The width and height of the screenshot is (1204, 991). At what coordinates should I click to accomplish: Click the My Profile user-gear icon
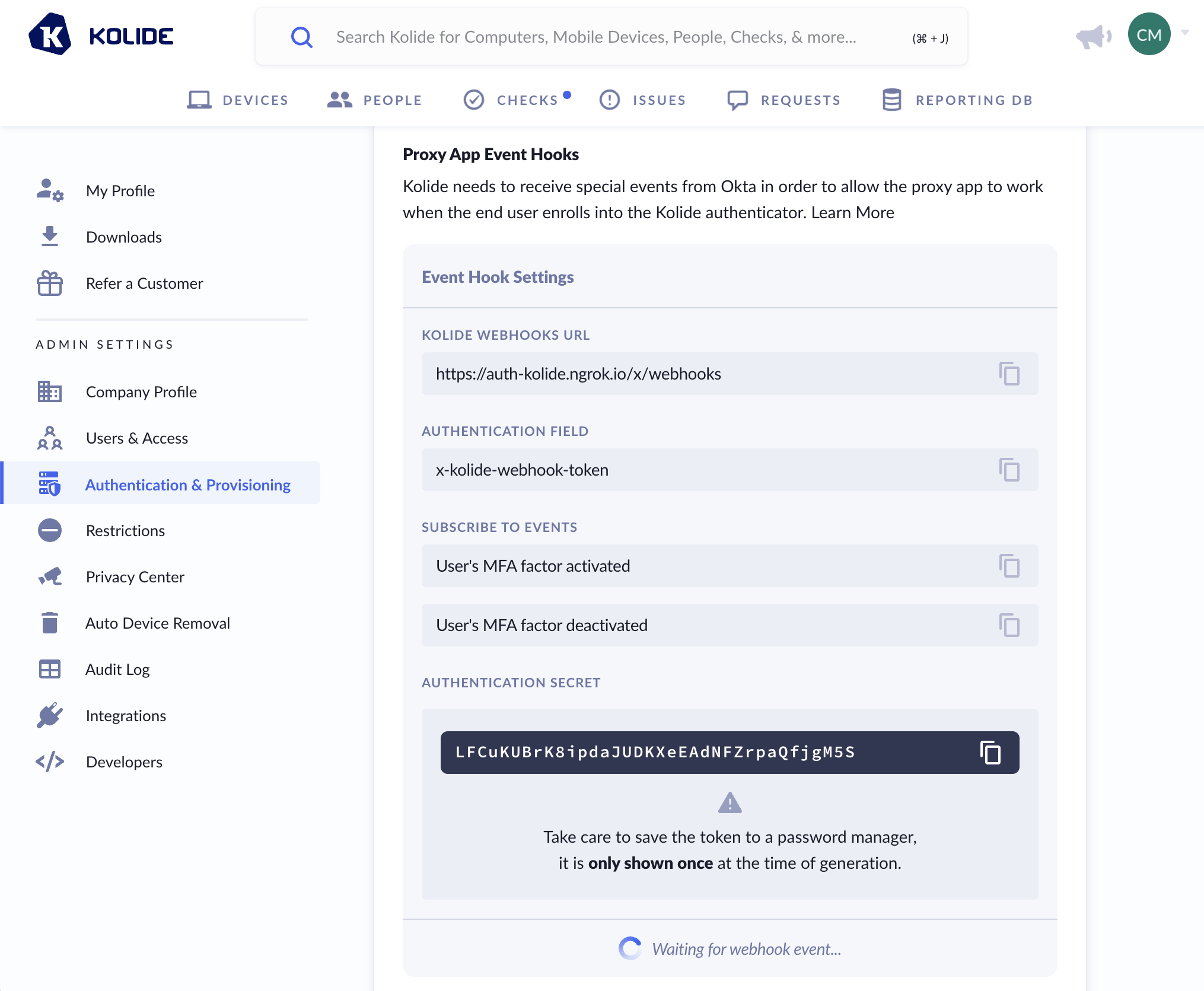pyautogui.click(x=50, y=190)
